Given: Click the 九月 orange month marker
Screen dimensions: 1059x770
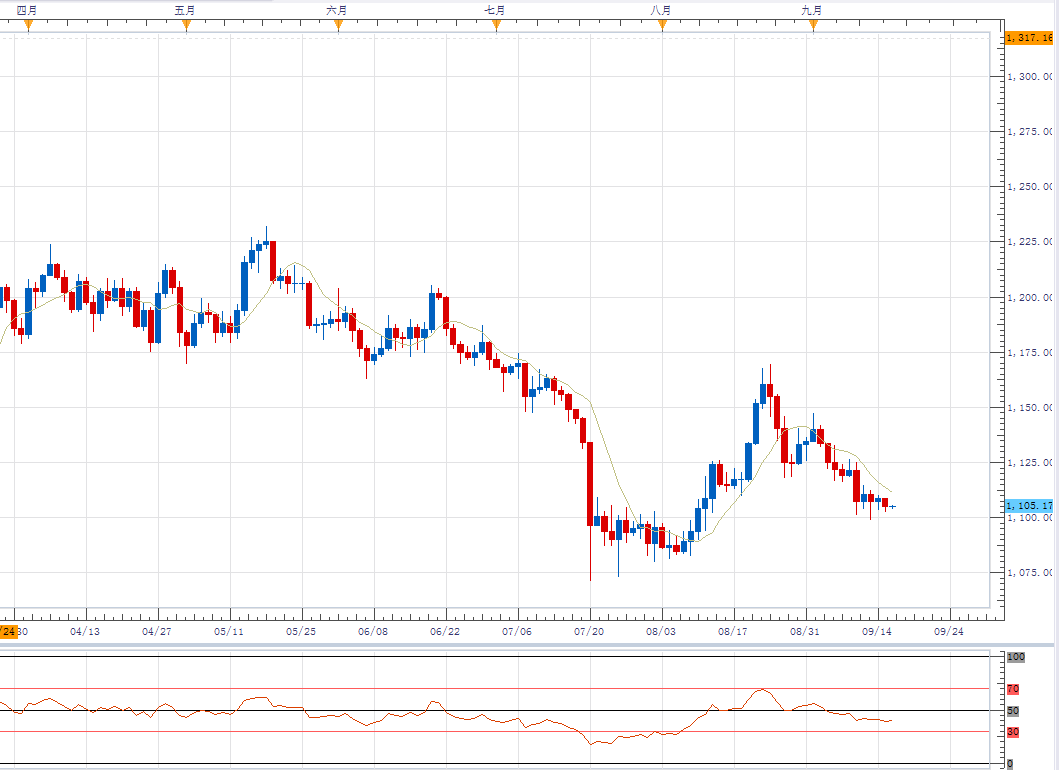Looking at the screenshot, I should 813,26.
